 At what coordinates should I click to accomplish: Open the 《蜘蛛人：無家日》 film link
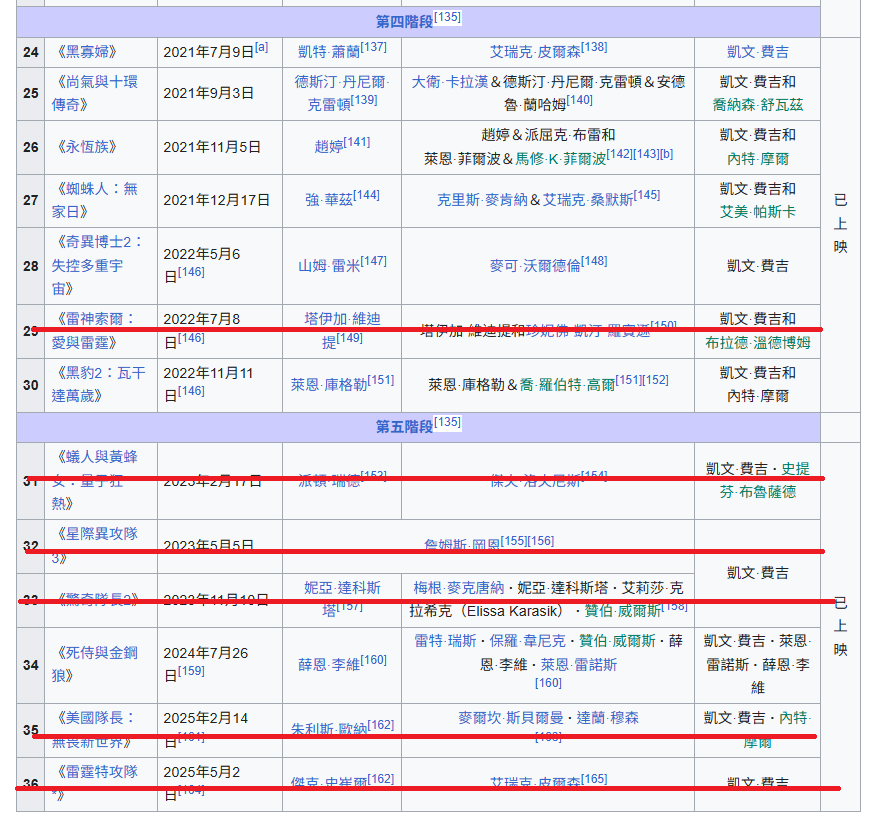click(95, 200)
